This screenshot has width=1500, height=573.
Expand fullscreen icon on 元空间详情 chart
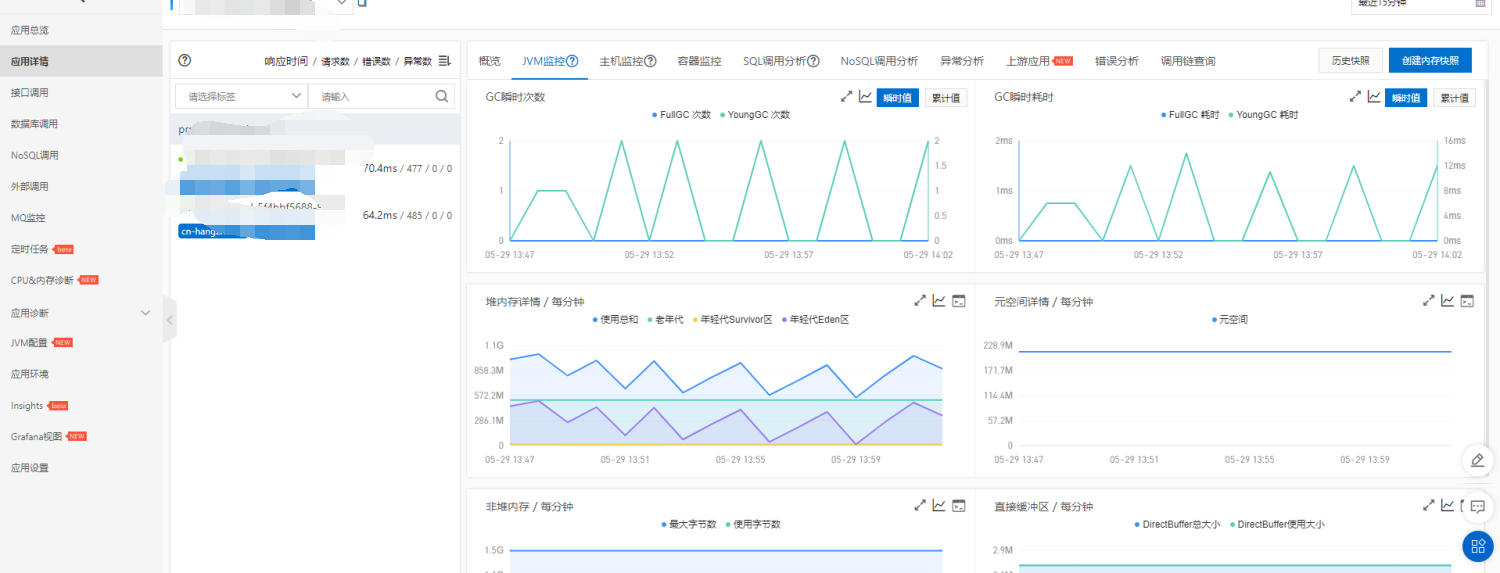(1429, 301)
